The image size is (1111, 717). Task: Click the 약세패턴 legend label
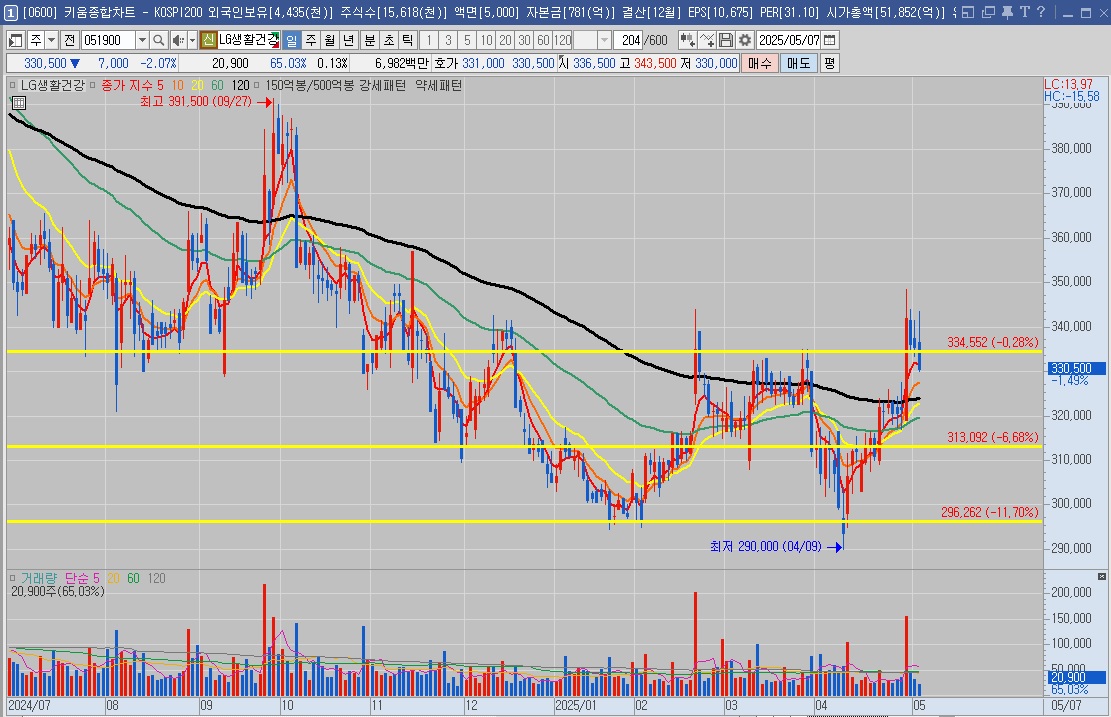439,85
